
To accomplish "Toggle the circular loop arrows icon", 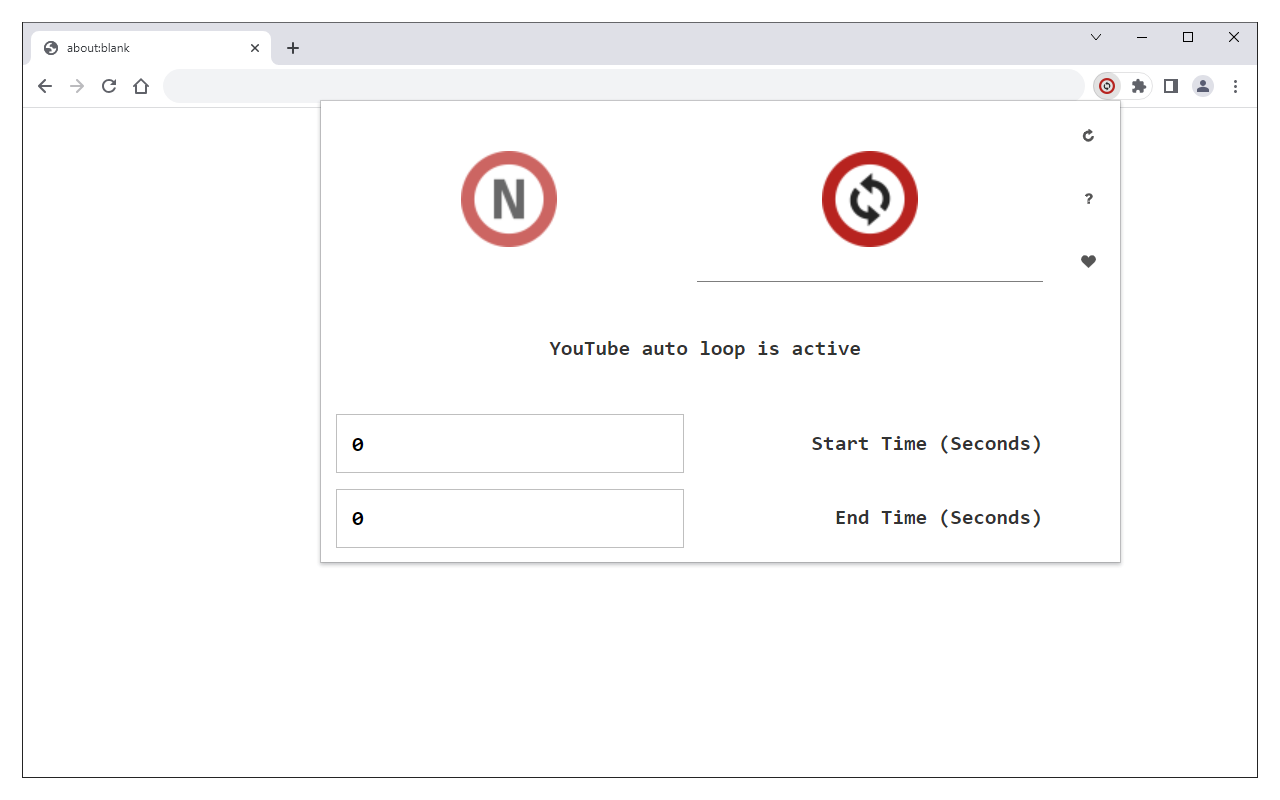I will click(869, 198).
